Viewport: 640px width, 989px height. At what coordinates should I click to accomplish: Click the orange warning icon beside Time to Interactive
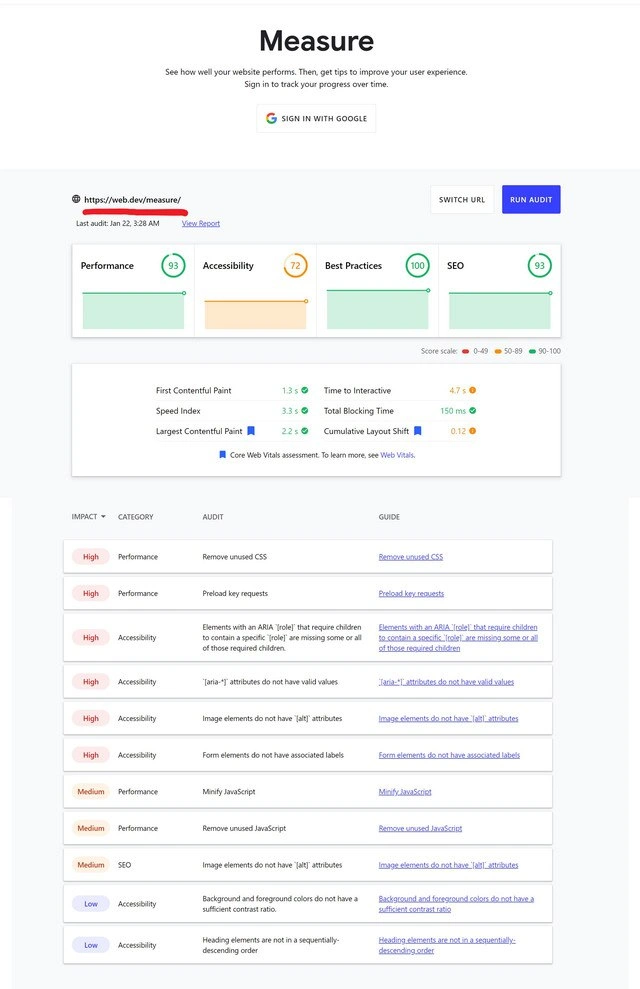(x=472, y=390)
